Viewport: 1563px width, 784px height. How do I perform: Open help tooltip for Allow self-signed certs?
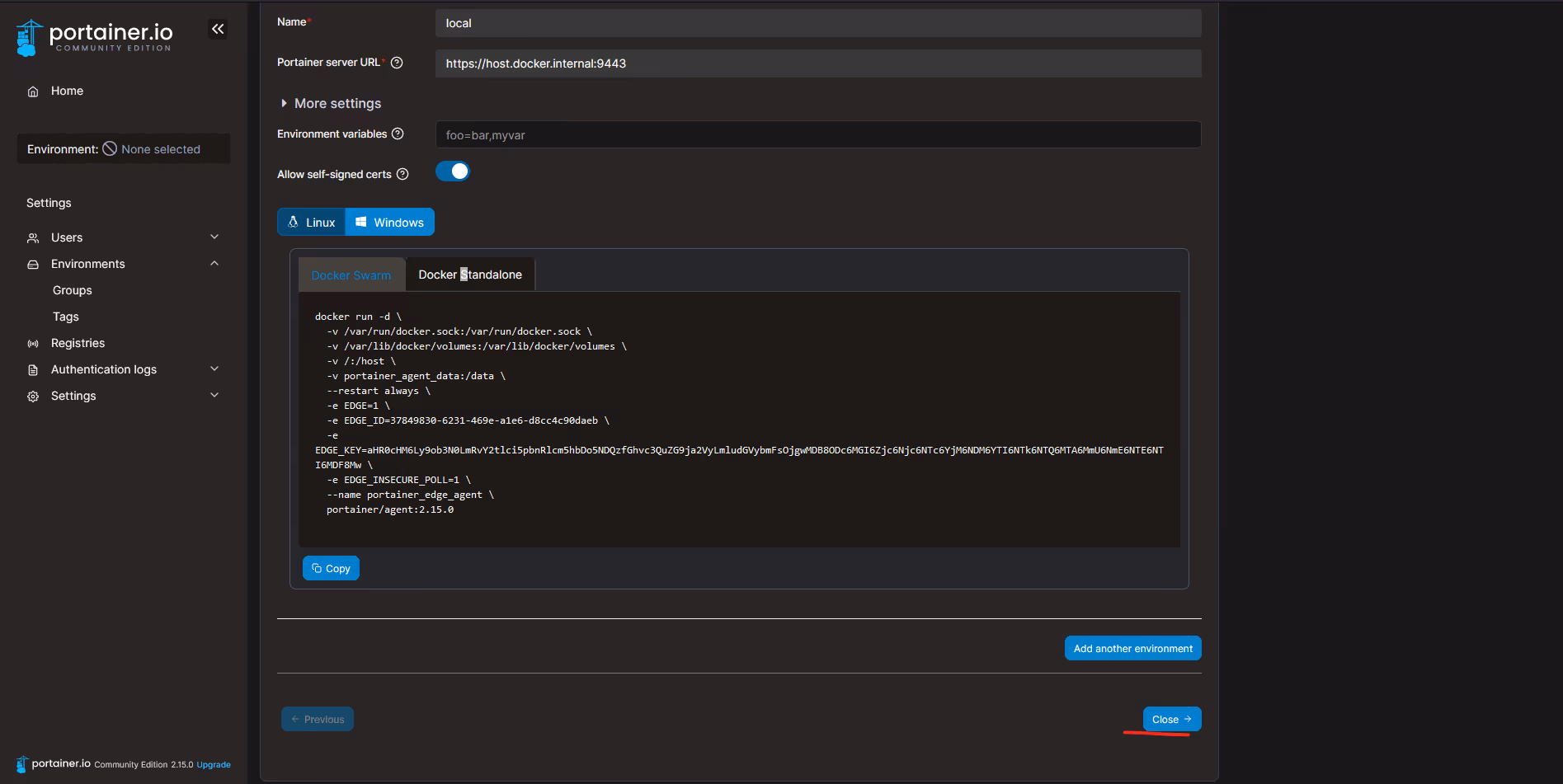(x=403, y=174)
